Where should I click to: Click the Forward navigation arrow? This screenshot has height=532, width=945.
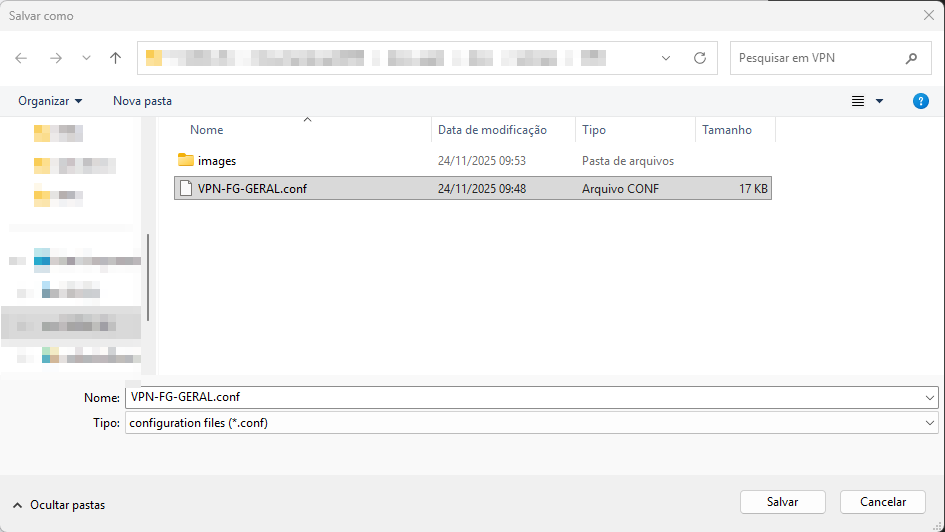click(x=55, y=58)
